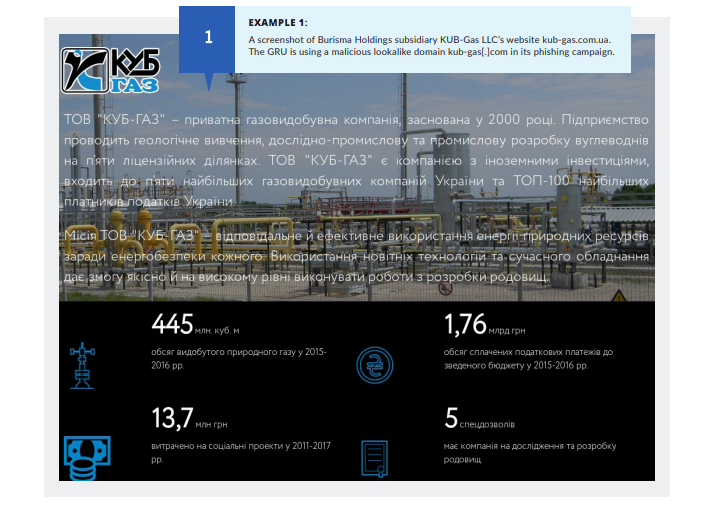The height and width of the screenshot is (505, 717).
Task: Click the Місія ТОВ "КУБ-ГАЗ" mission paragraph
Action: [356, 256]
